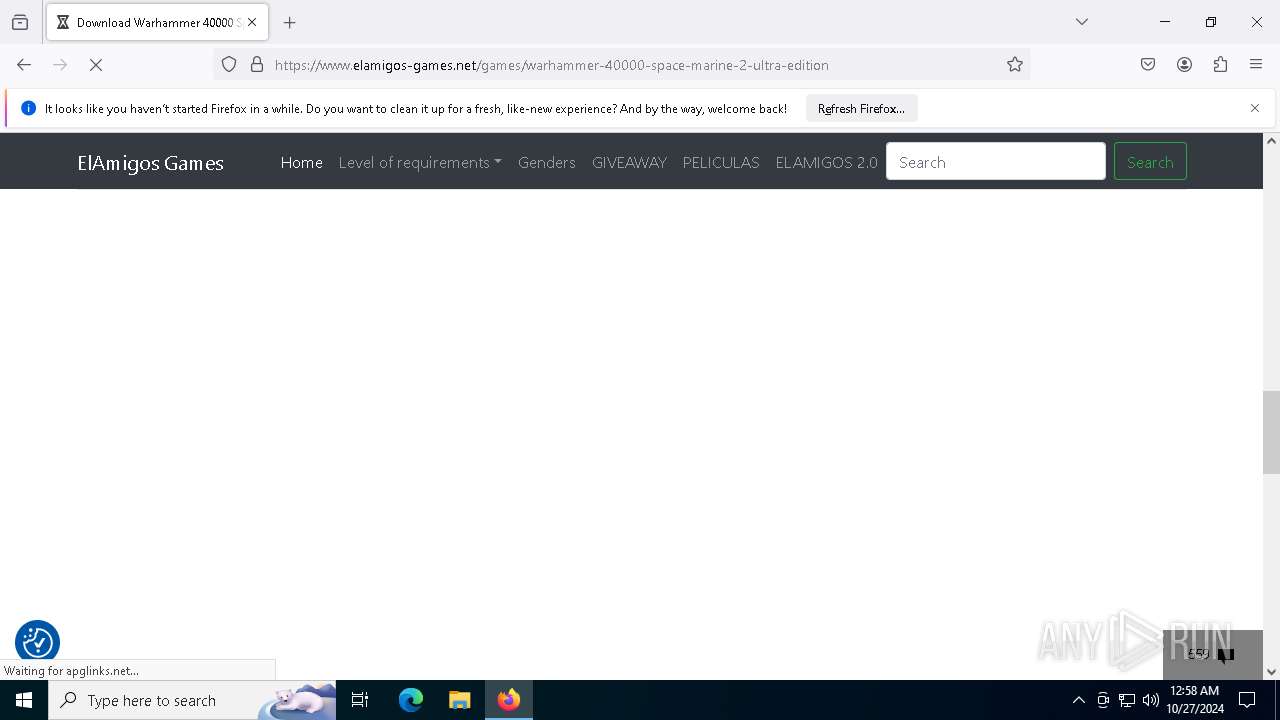1280x720 pixels.
Task: Open Firefox account menu
Action: (x=1184, y=64)
